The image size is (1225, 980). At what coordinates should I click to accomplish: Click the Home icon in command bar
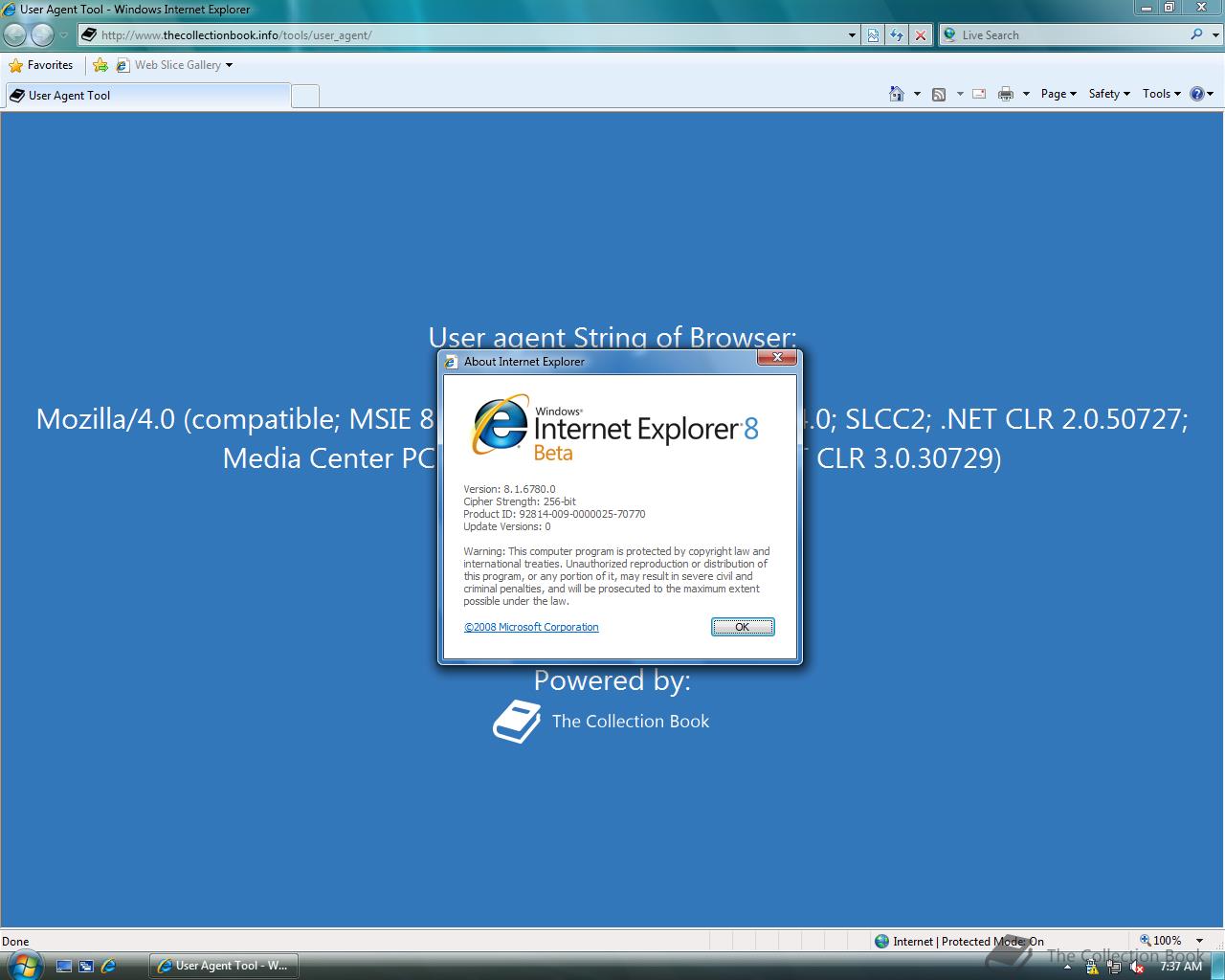pyautogui.click(x=897, y=94)
